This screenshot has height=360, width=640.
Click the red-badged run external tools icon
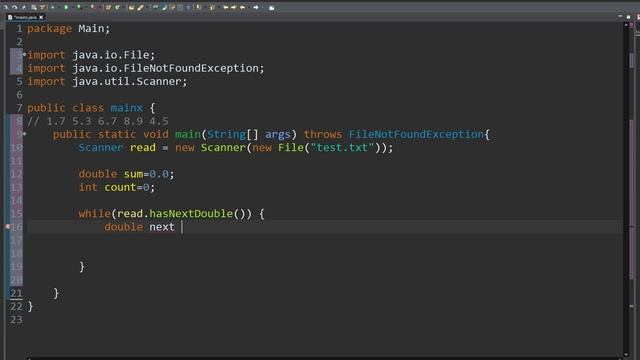coord(93,7)
